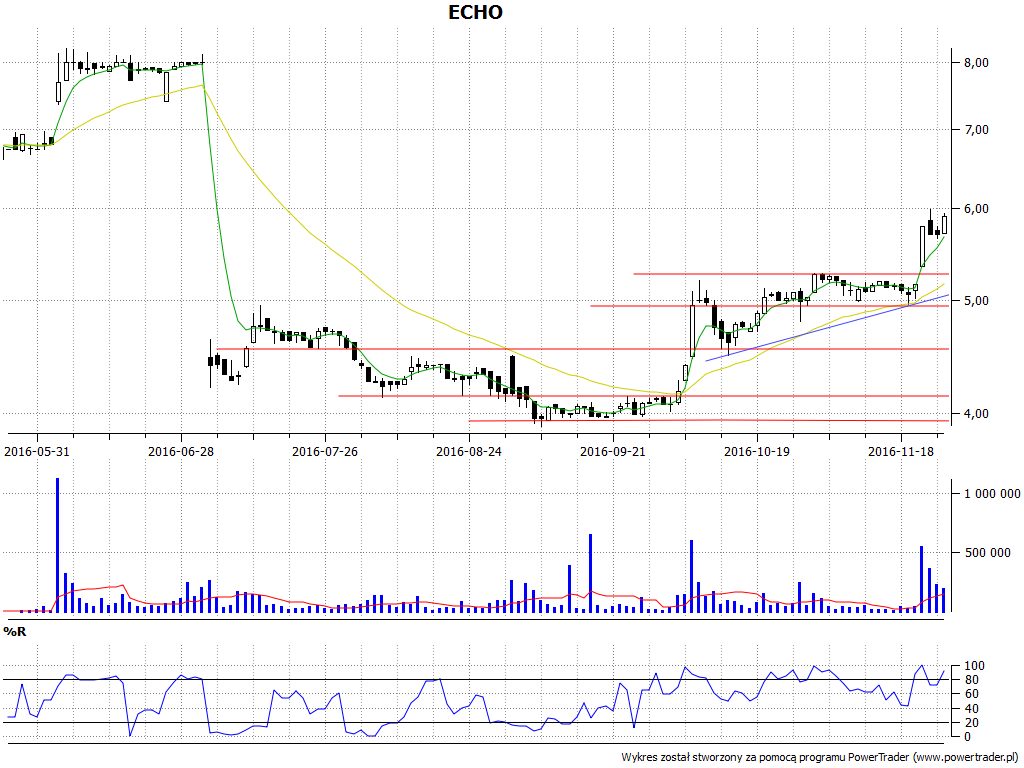Click the 0 level on the %R axis
This screenshot has height=768, width=1024.
[x=968, y=737]
